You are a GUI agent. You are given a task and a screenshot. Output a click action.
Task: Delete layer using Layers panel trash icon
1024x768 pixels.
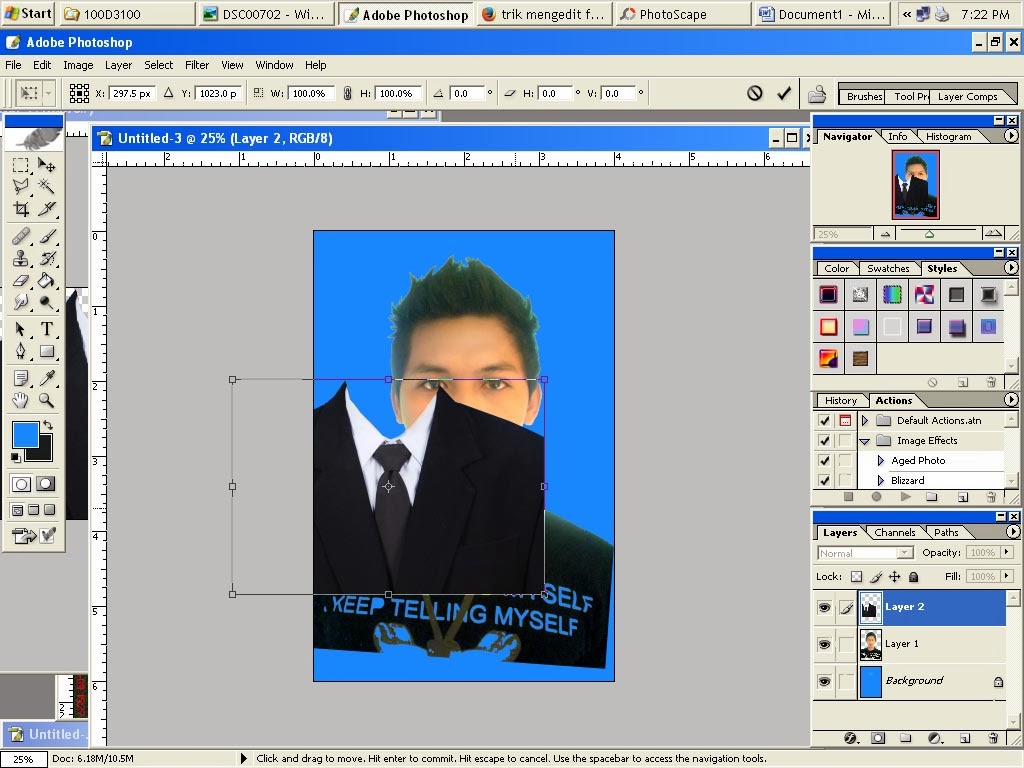point(993,738)
